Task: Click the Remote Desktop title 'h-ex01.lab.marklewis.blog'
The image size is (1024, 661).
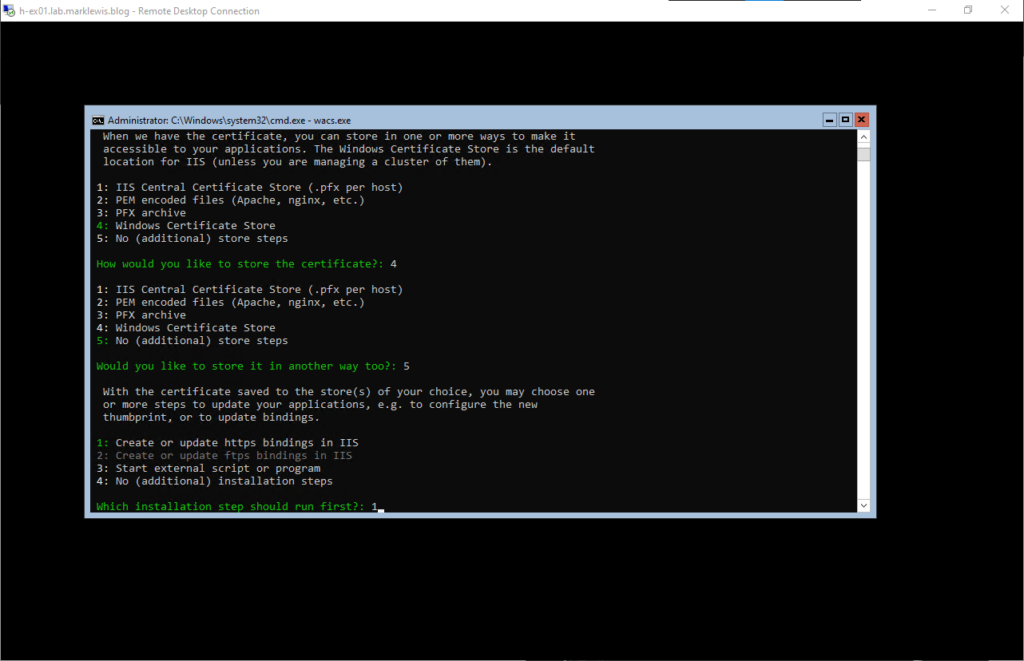Action: click(x=74, y=11)
